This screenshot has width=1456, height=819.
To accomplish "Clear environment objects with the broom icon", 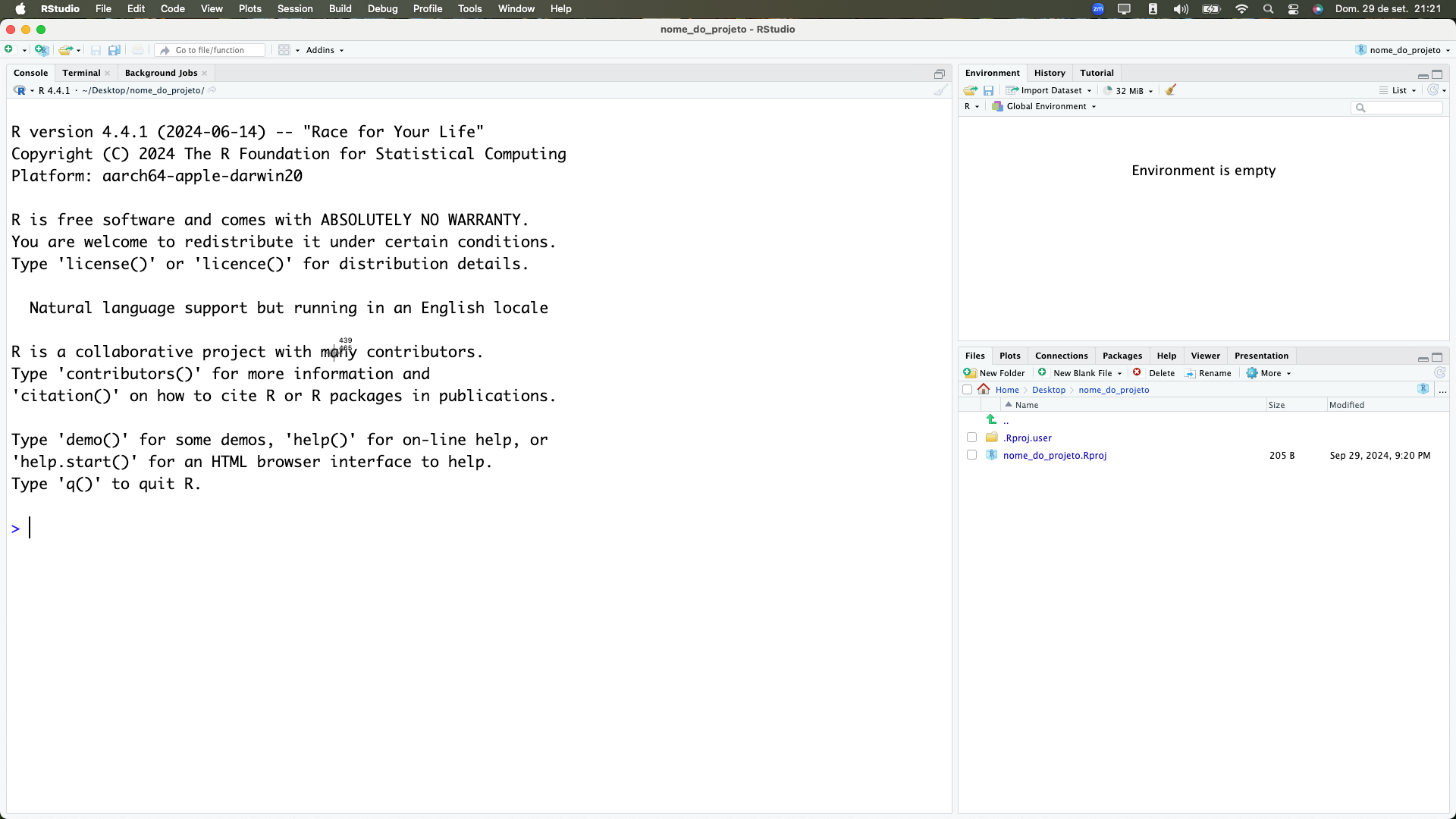I will pyautogui.click(x=1171, y=90).
